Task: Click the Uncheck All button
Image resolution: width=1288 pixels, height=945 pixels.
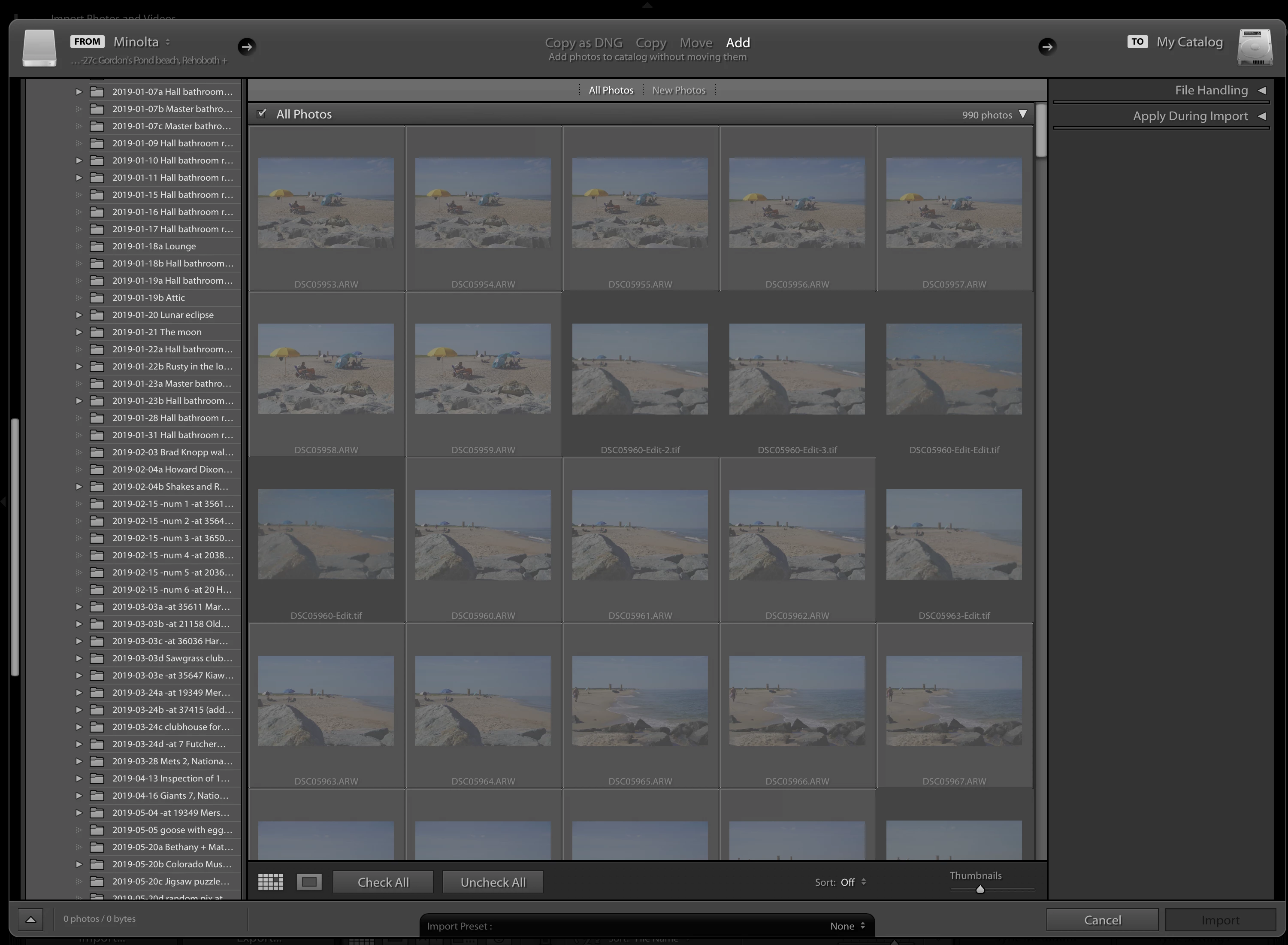Action: point(493,882)
